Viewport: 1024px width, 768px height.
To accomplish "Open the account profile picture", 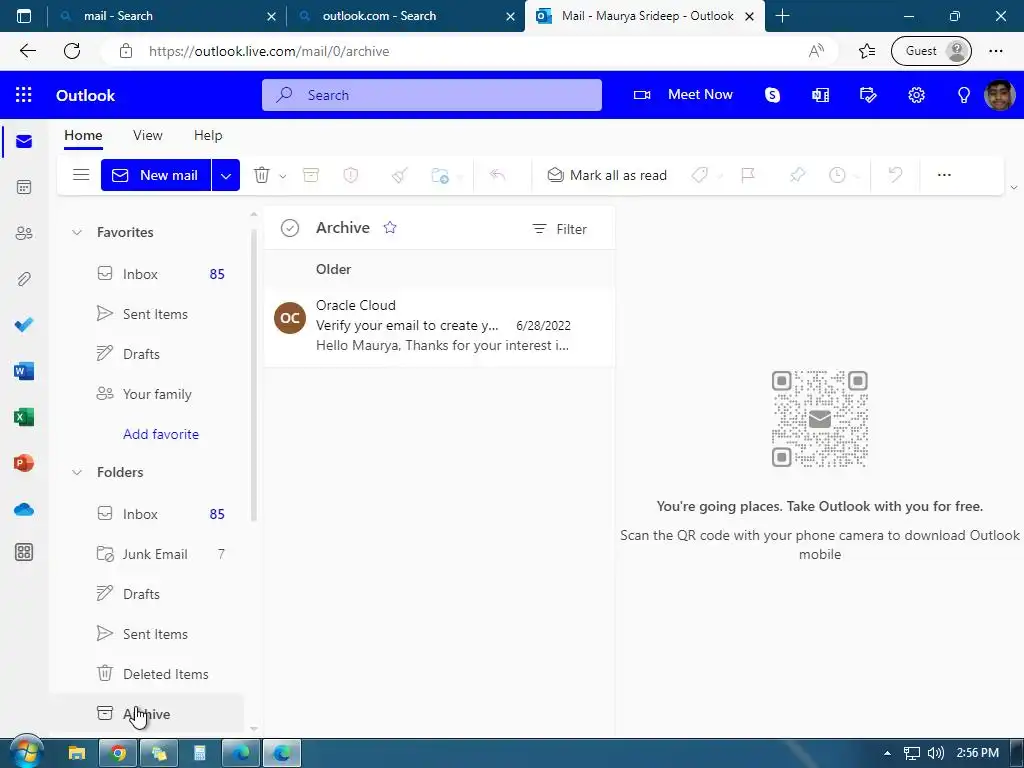I will (x=999, y=95).
